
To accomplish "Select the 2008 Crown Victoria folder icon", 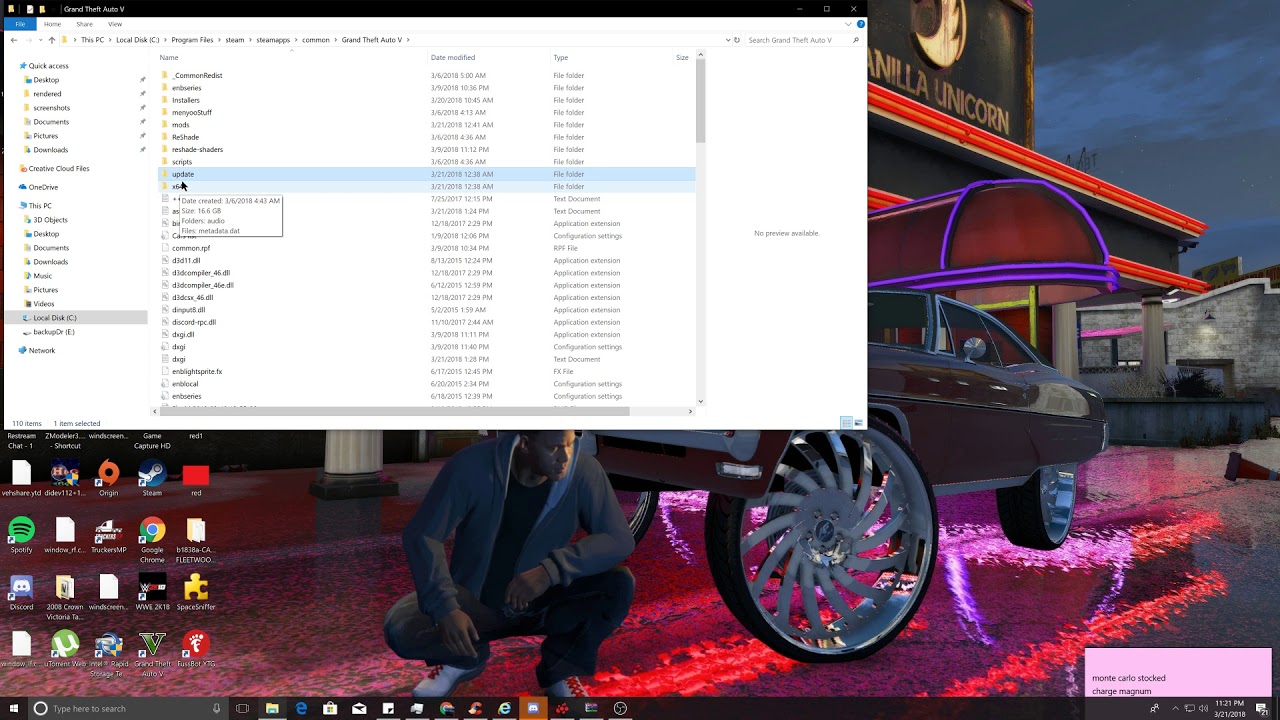I will (65, 597).
